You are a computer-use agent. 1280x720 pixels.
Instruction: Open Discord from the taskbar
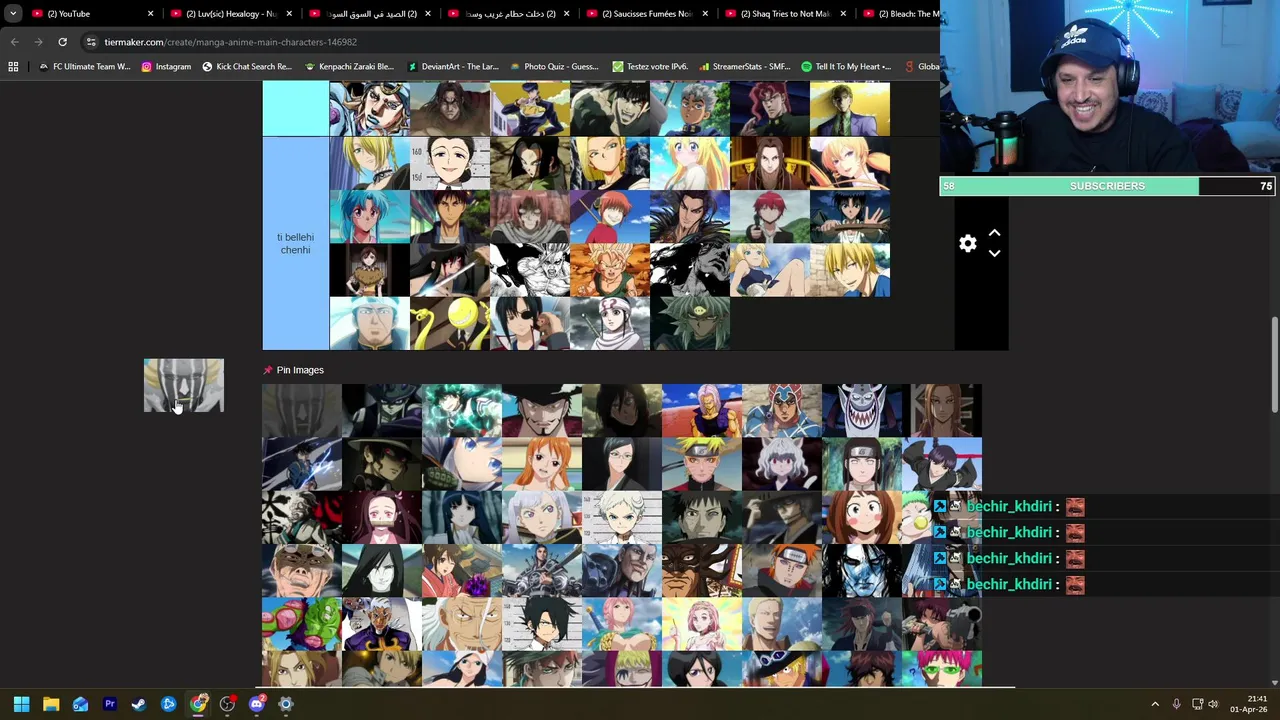pyautogui.click(x=256, y=704)
